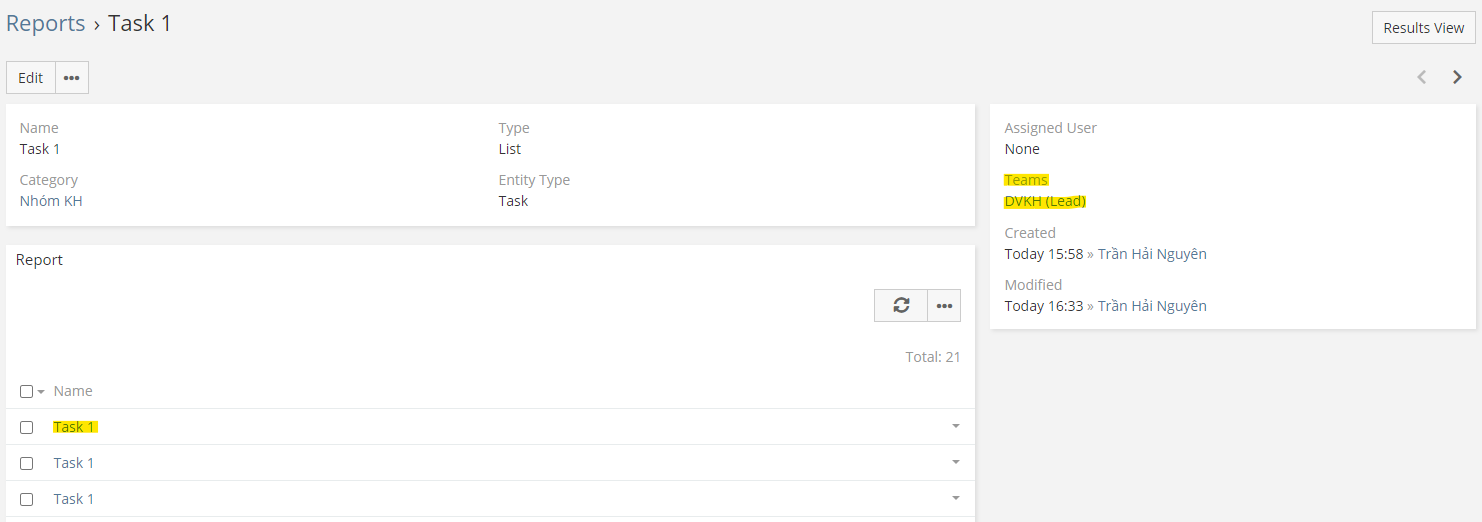Tick the checkbox of the third Task 1 row
Image resolution: width=1482 pixels, height=522 pixels.
(x=27, y=499)
